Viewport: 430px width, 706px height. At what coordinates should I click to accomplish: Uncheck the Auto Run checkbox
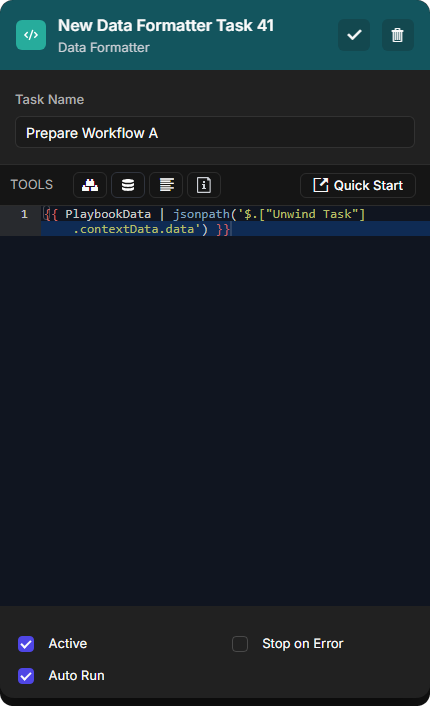tap(26, 676)
